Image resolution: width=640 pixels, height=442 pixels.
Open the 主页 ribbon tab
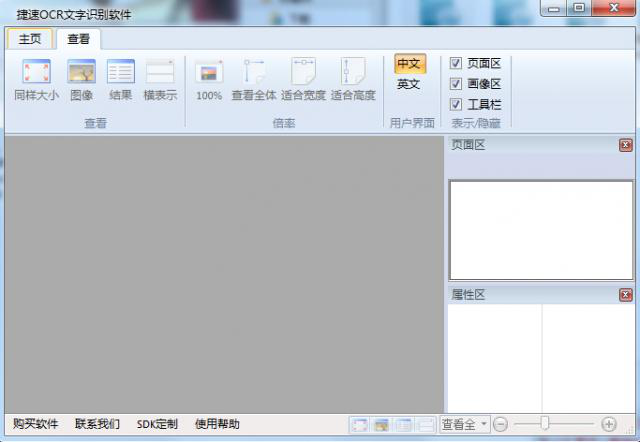30,39
